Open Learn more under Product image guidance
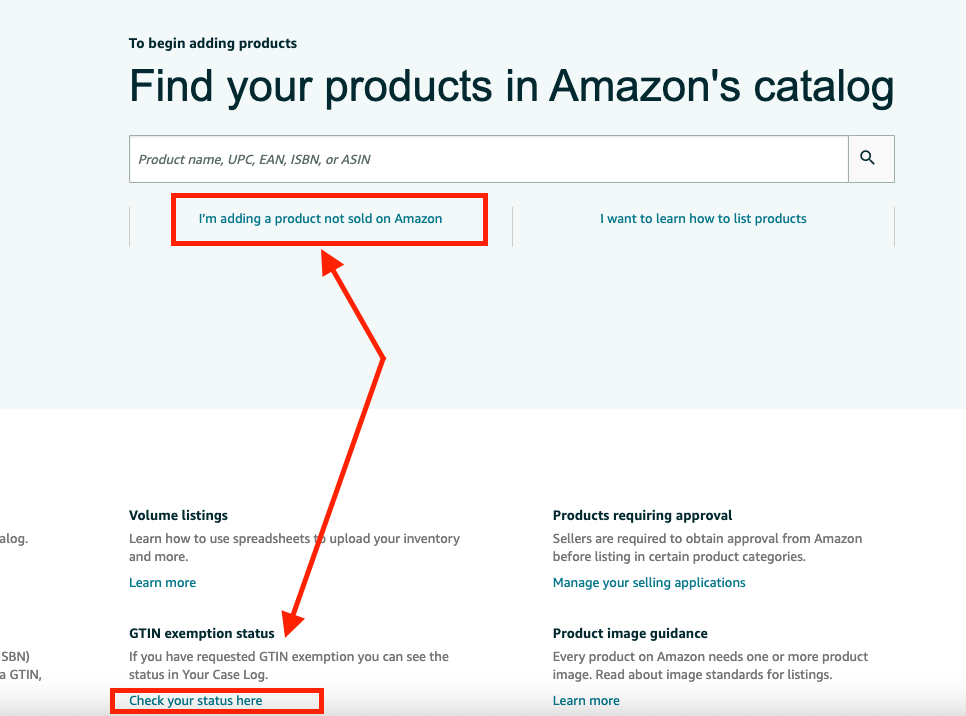 point(586,701)
